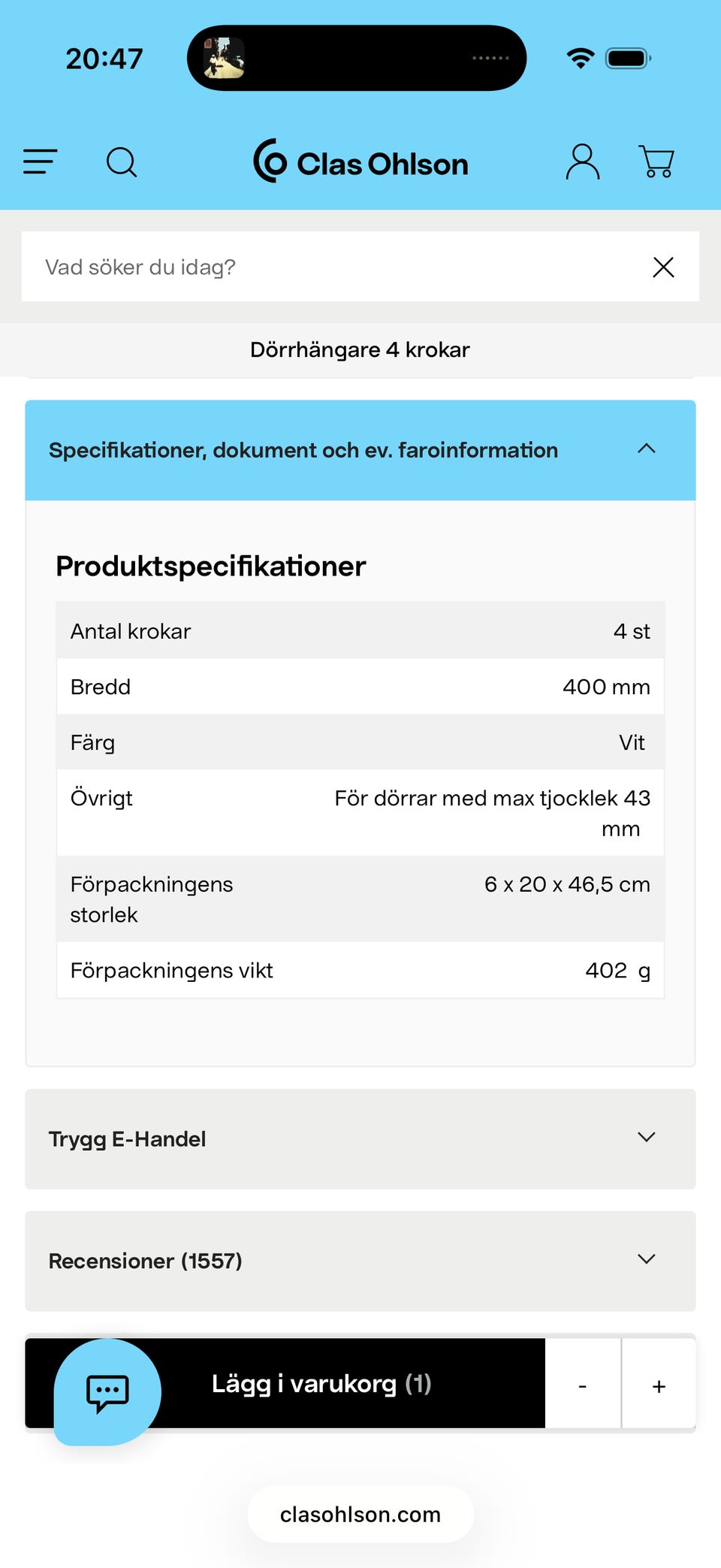This screenshot has width=721, height=1568.
Task: Focus the 'Vad söker du idag?' field
Action: [x=330, y=267]
